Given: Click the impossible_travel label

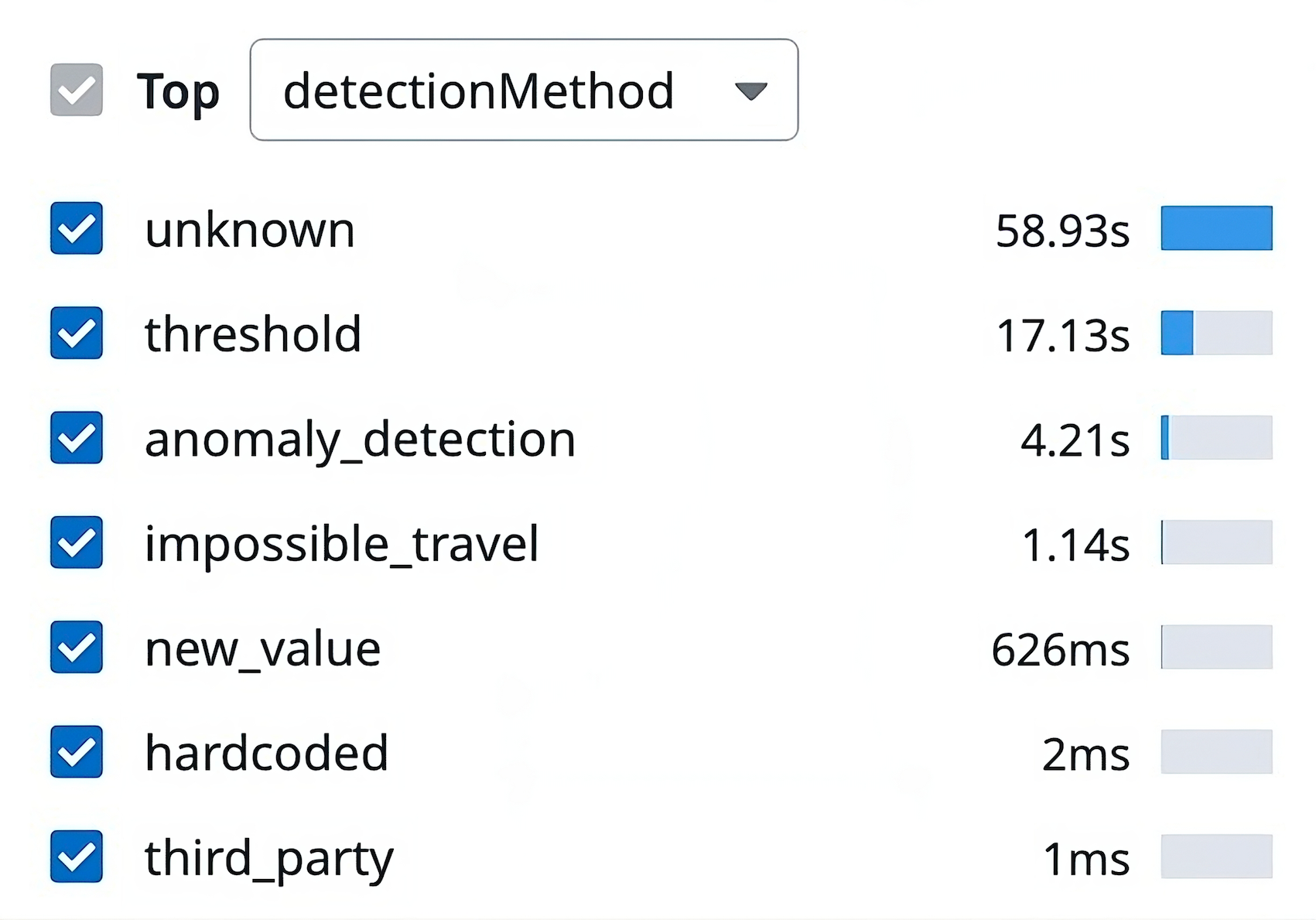Looking at the screenshot, I should [343, 542].
